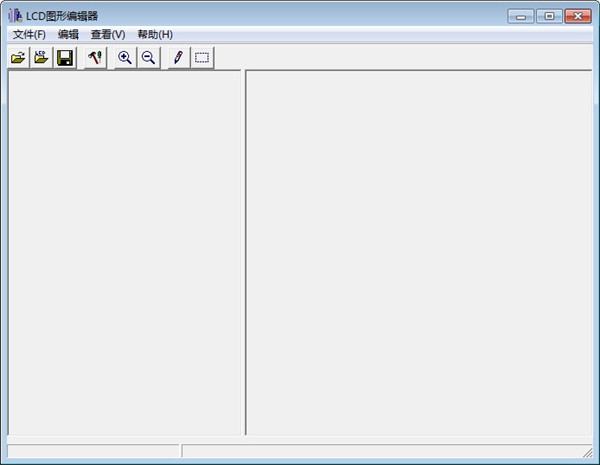Close the LCD图形编辑器 window

click(x=578, y=16)
